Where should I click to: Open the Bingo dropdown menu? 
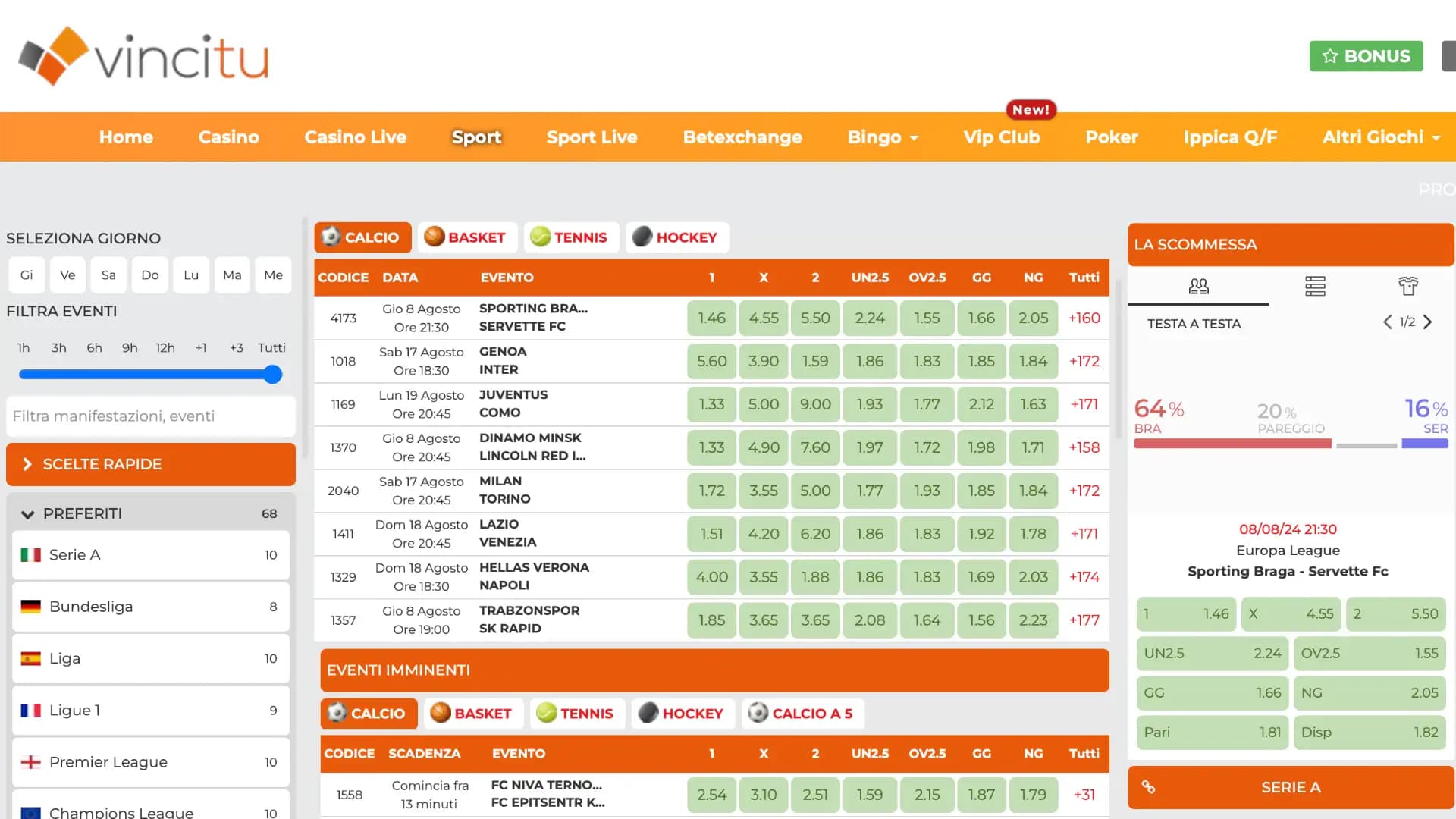tap(882, 136)
